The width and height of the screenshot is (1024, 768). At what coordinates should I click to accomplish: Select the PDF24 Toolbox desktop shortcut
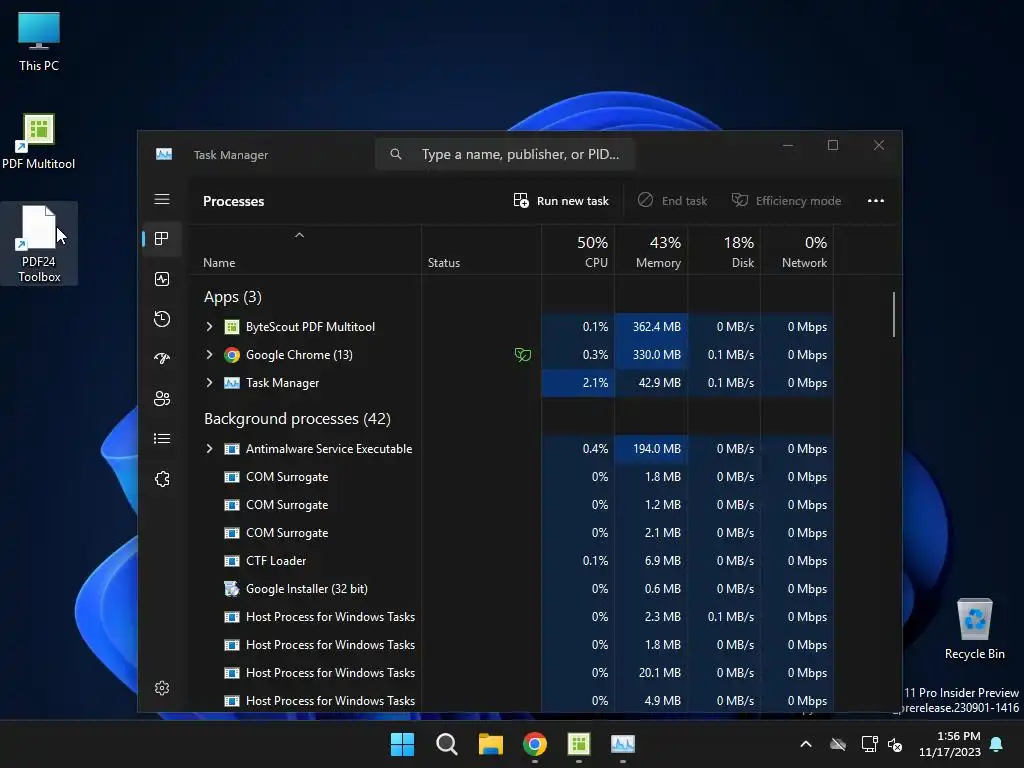39,244
